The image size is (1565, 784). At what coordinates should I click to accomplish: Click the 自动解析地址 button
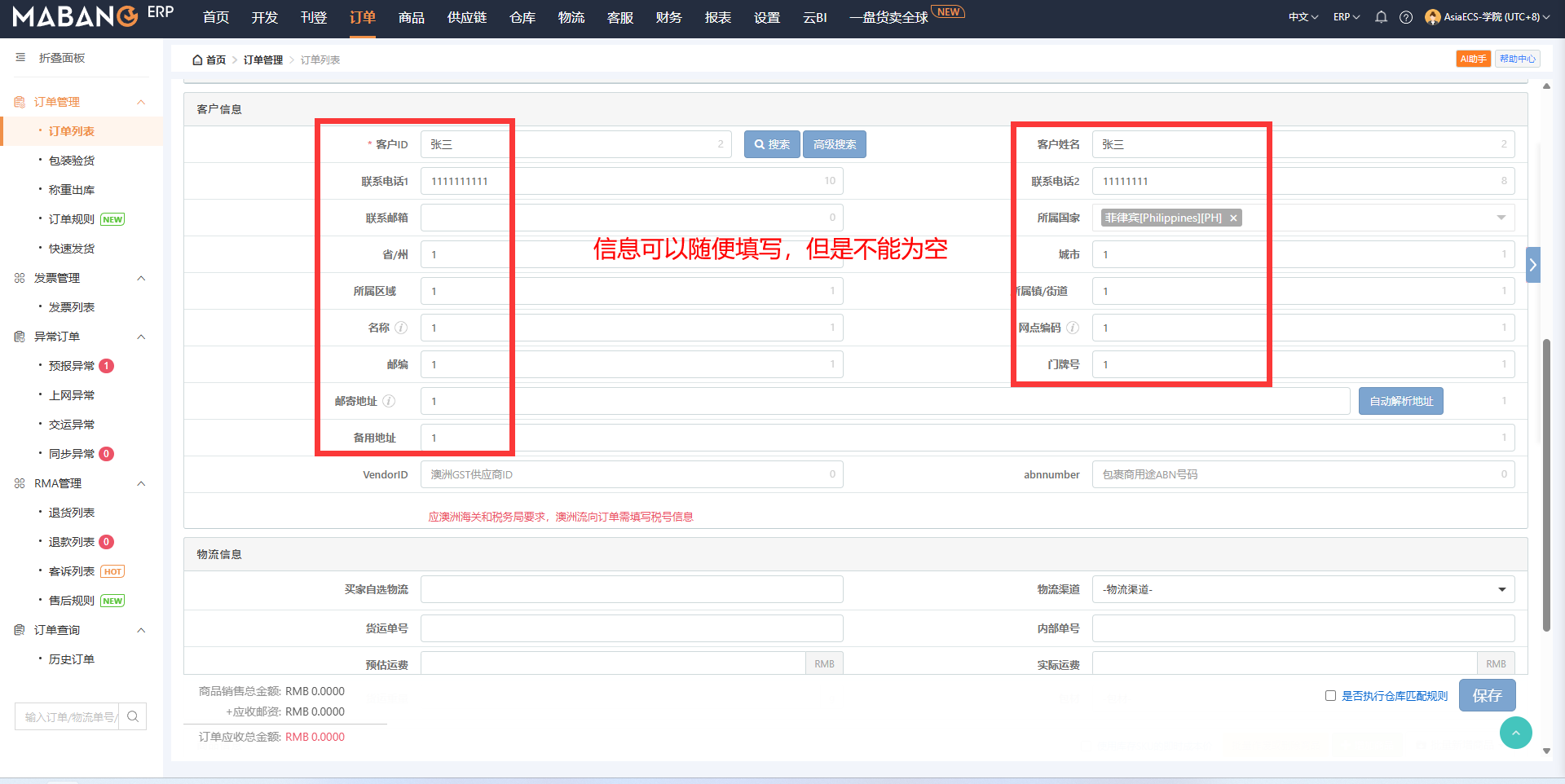point(1400,401)
